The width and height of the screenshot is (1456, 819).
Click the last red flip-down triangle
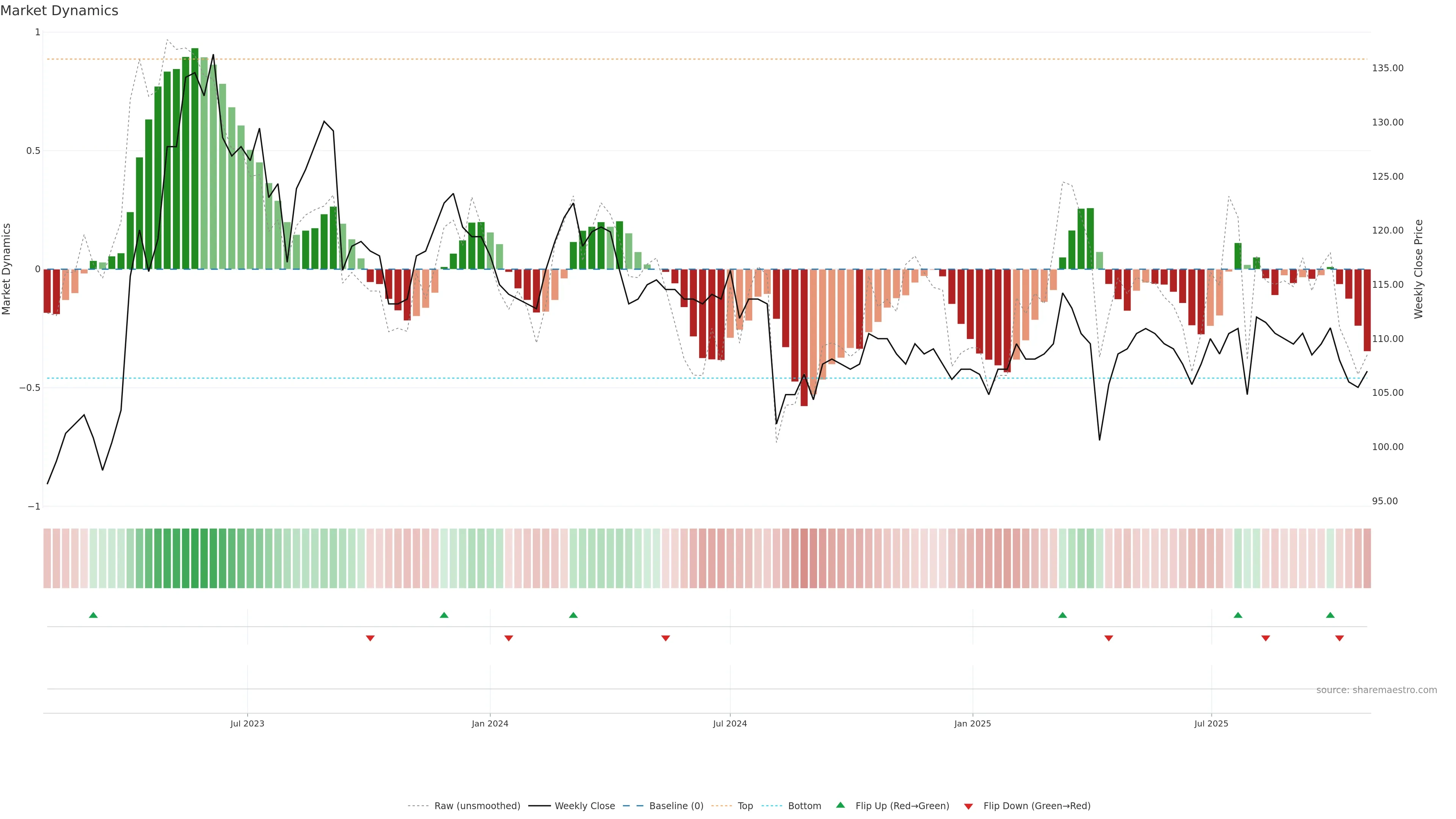(x=1339, y=638)
